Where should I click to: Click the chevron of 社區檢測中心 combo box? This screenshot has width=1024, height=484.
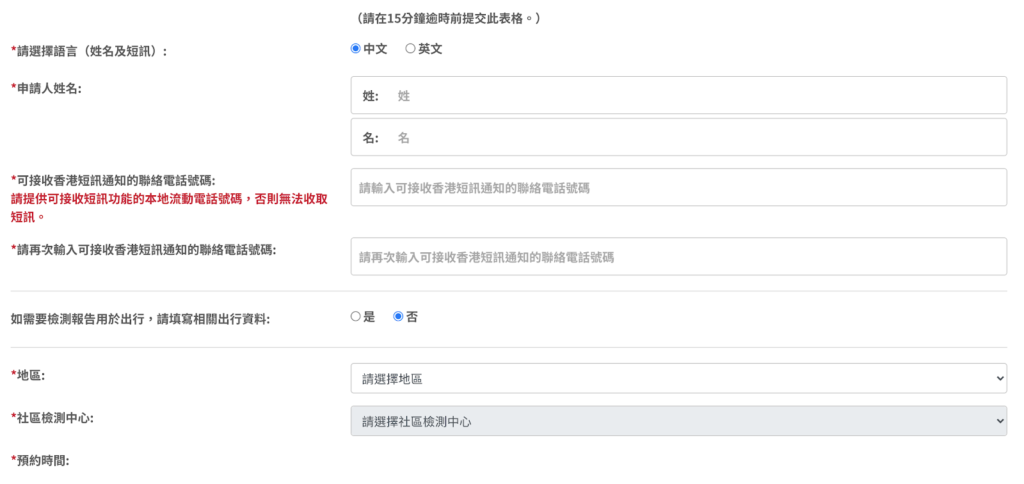click(x=1000, y=421)
